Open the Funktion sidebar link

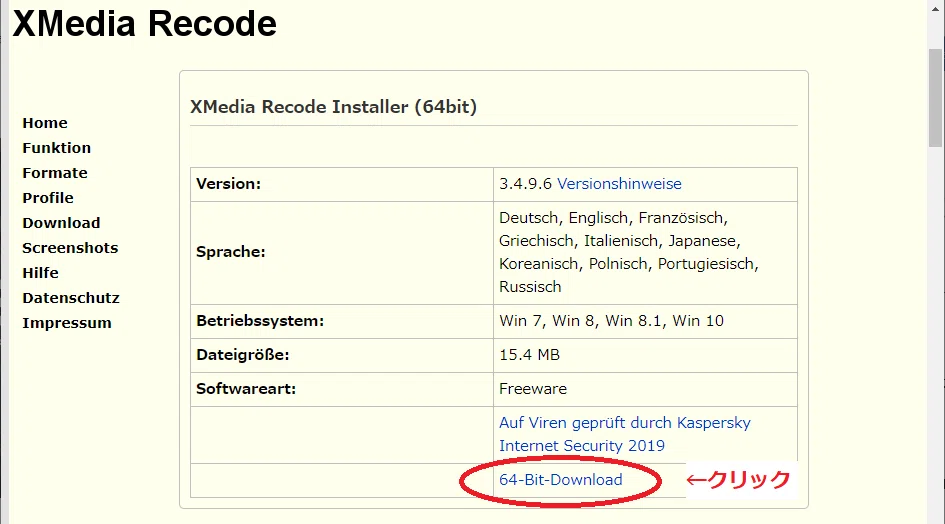click(x=57, y=148)
